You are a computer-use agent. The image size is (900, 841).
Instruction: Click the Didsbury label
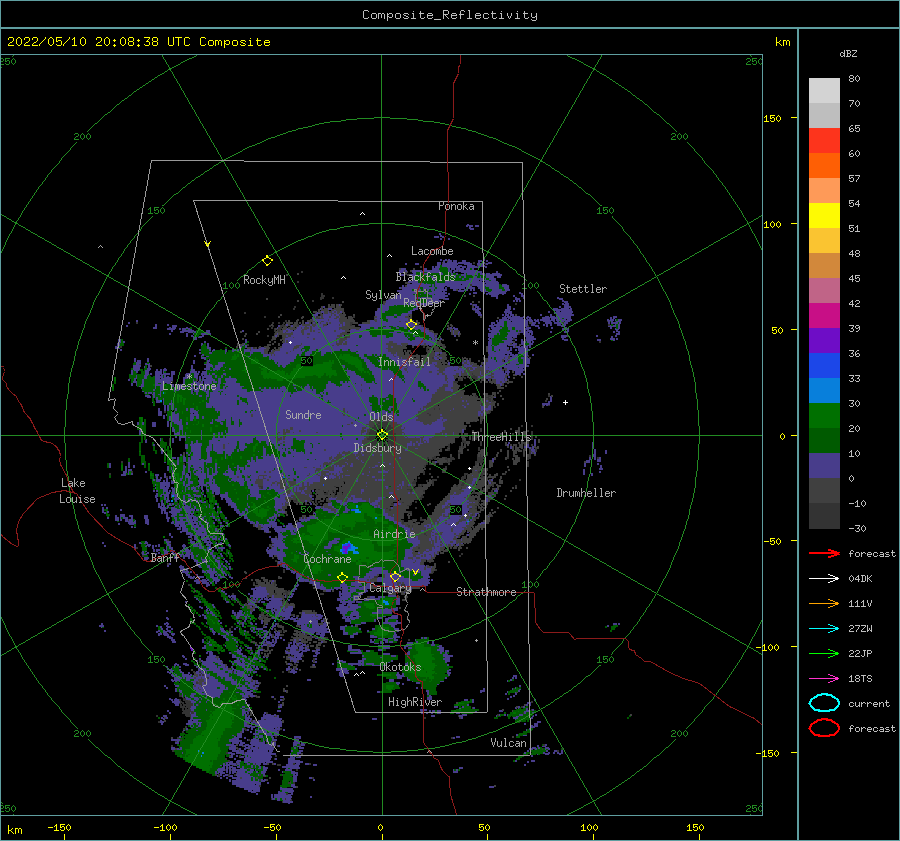(377, 448)
